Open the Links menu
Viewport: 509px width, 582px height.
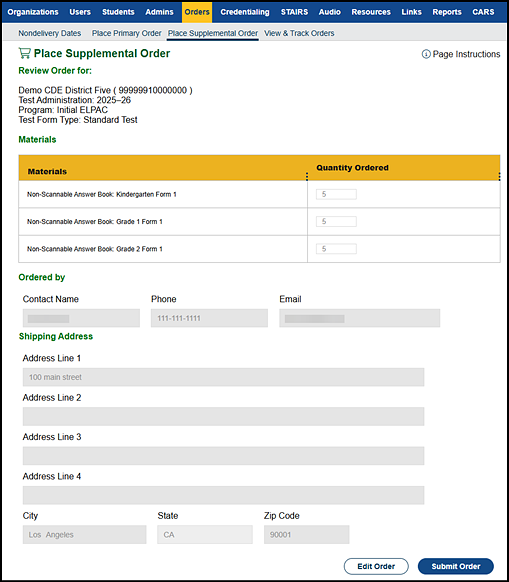click(411, 12)
